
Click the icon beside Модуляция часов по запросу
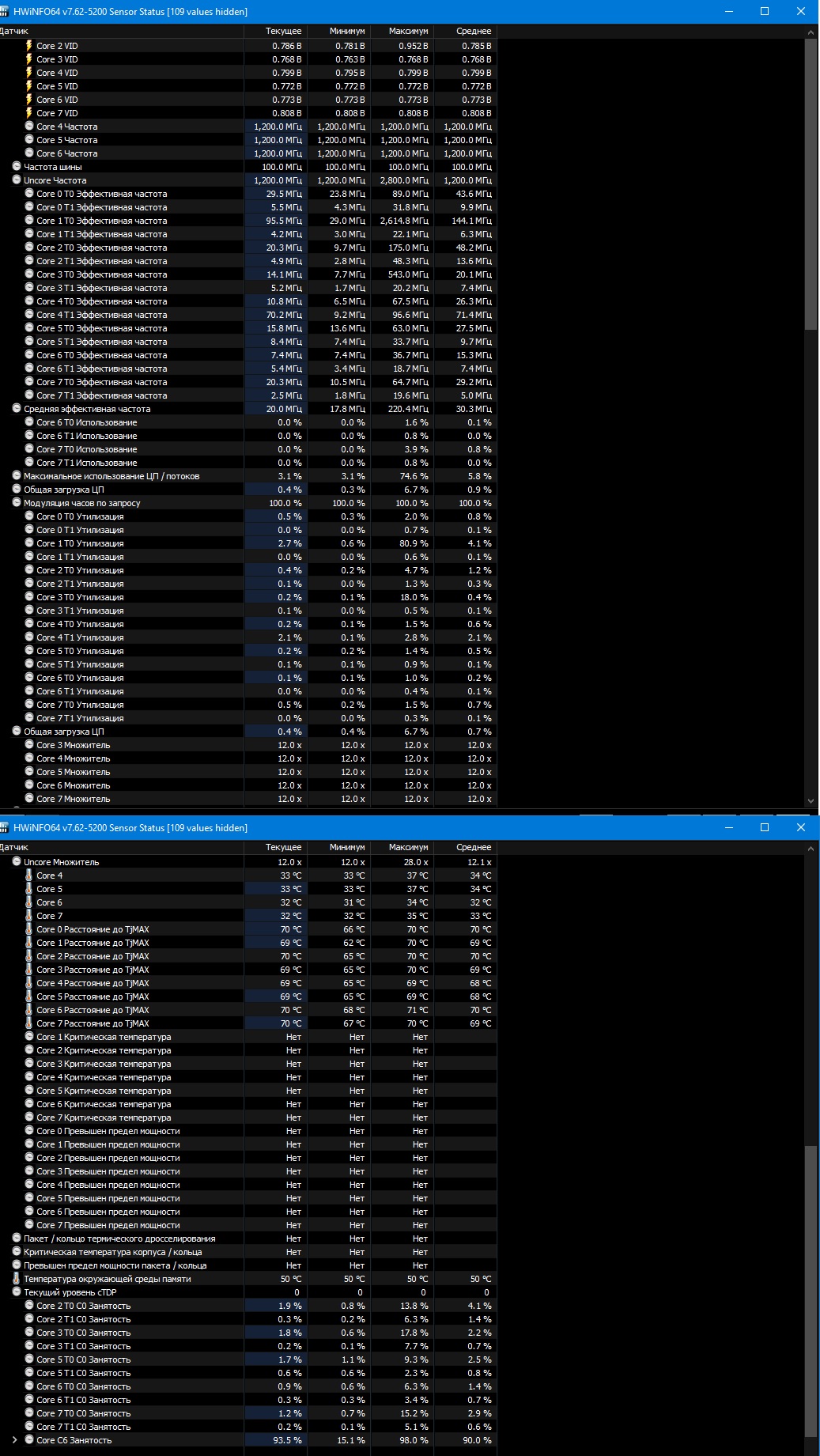pyautogui.click(x=17, y=503)
